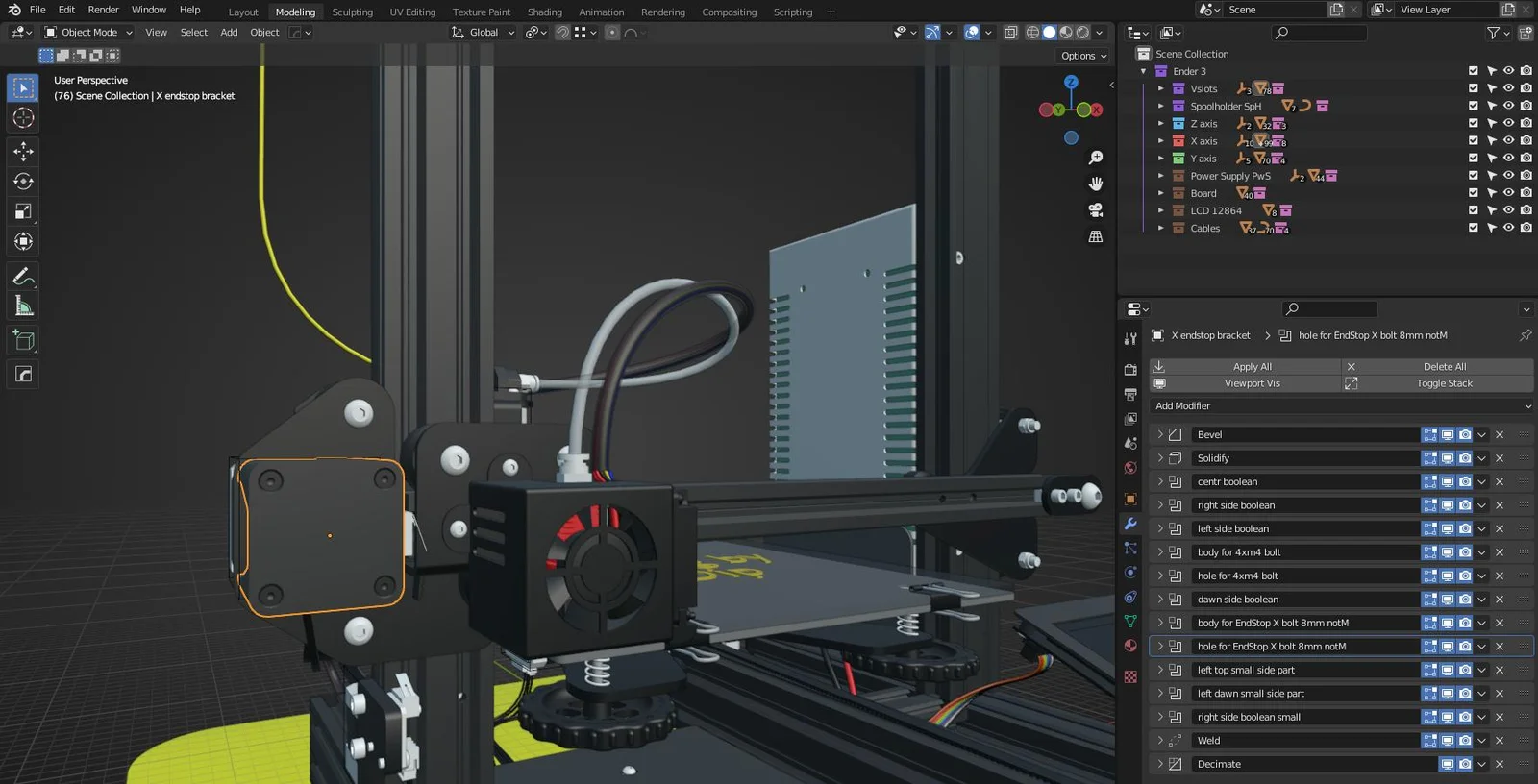
Task: Open the Object Mode dropdown
Action: click(x=88, y=33)
